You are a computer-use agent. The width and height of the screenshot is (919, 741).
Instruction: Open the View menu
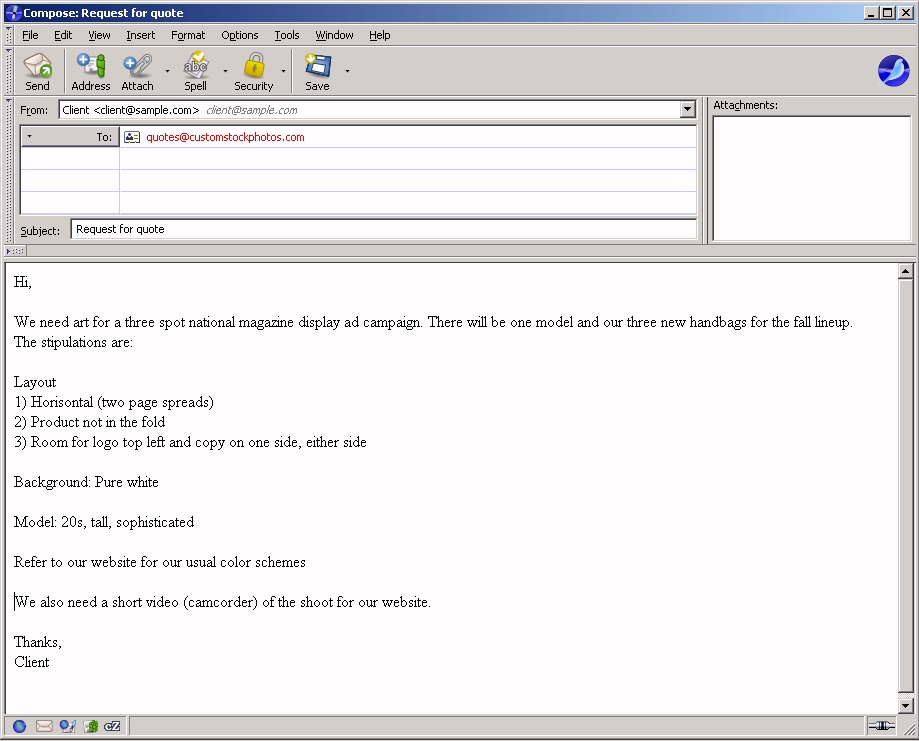99,35
